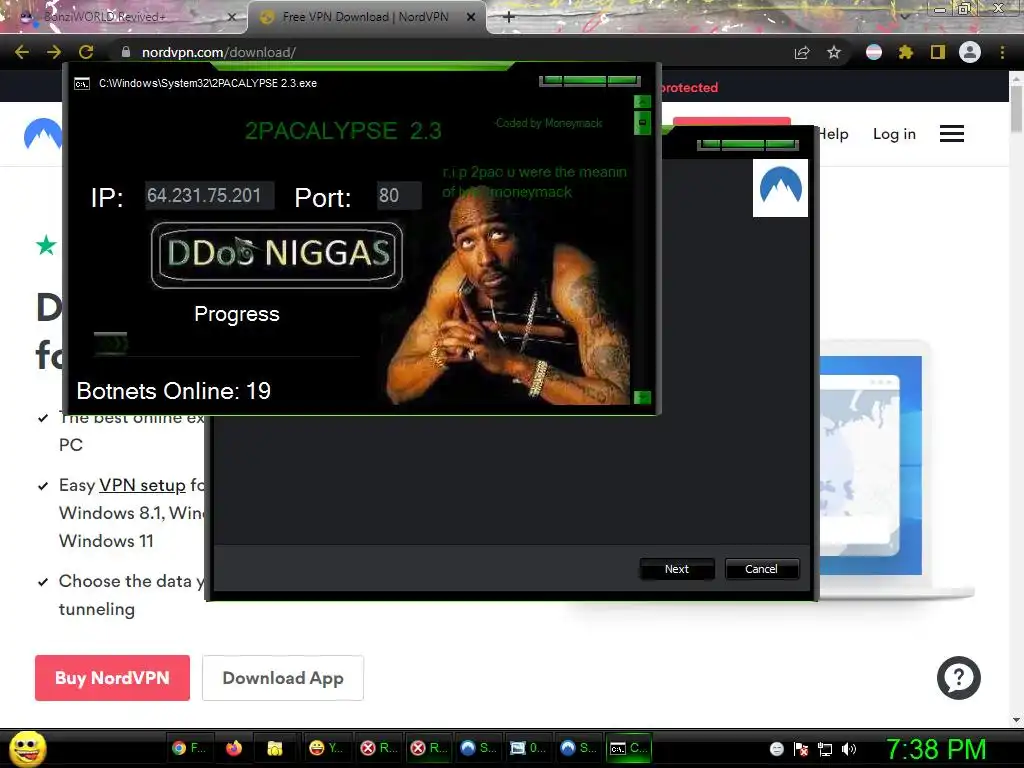1024x768 pixels.
Task: Open the Chrome three-dot menu
Action: coord(1002,52)
